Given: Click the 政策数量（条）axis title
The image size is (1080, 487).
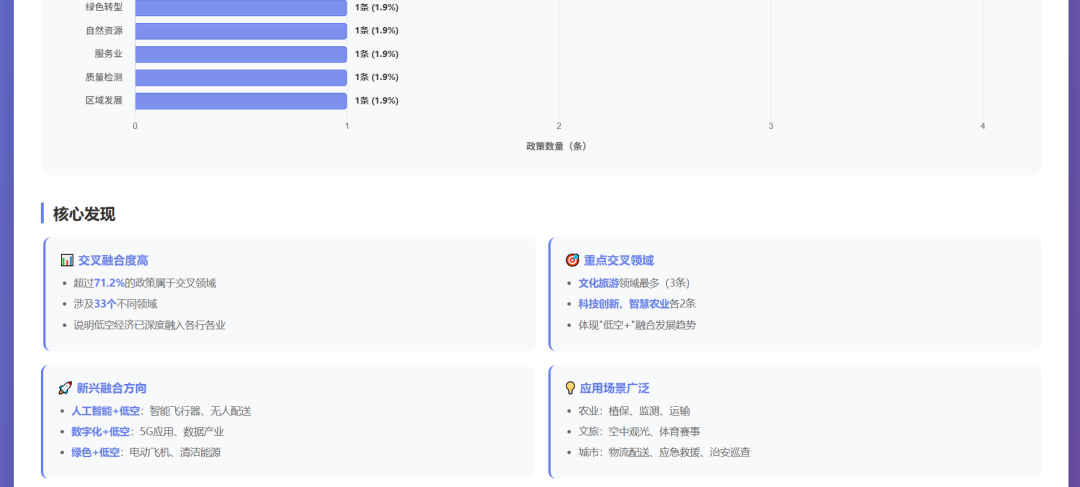Looking at the screenshot, I should point(557,146).
